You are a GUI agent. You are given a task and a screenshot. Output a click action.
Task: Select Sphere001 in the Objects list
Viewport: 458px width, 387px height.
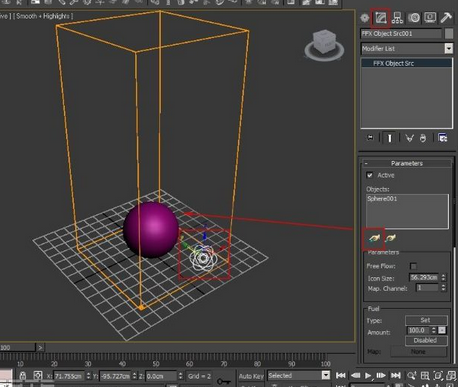382,199
